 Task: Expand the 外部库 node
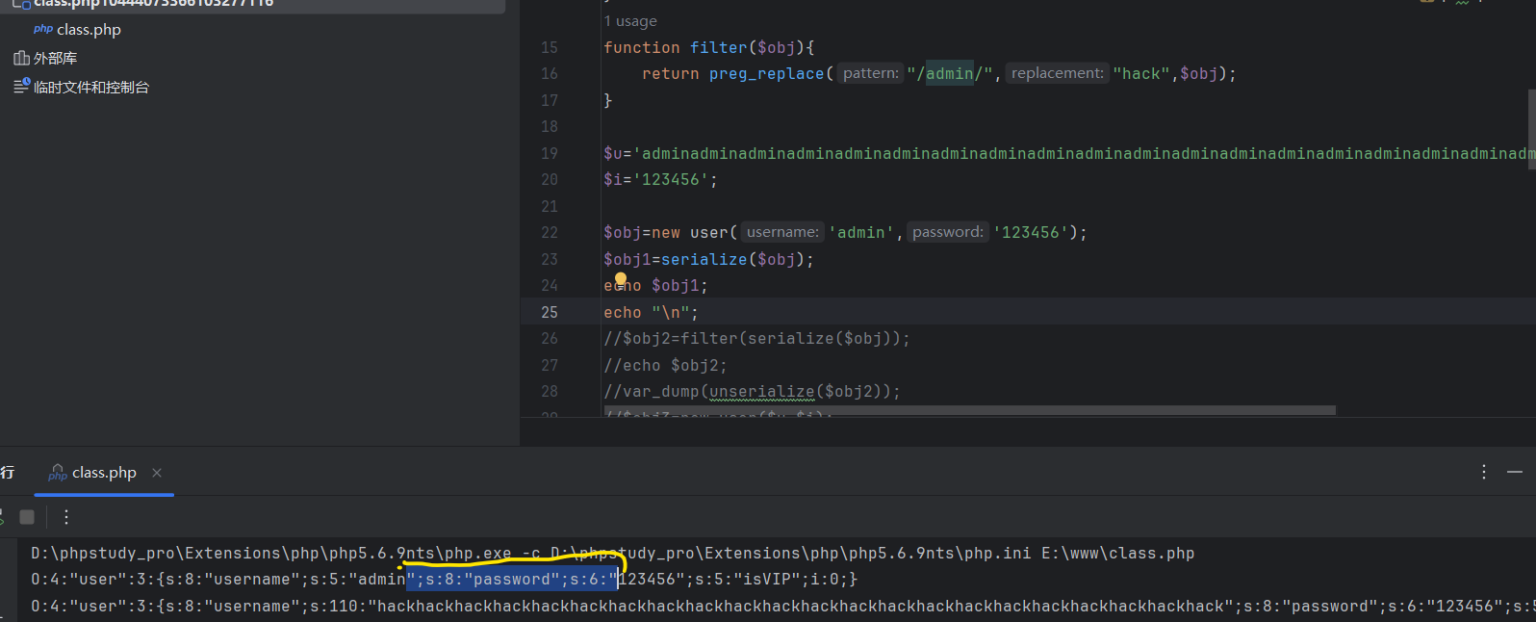click(55, 58)
